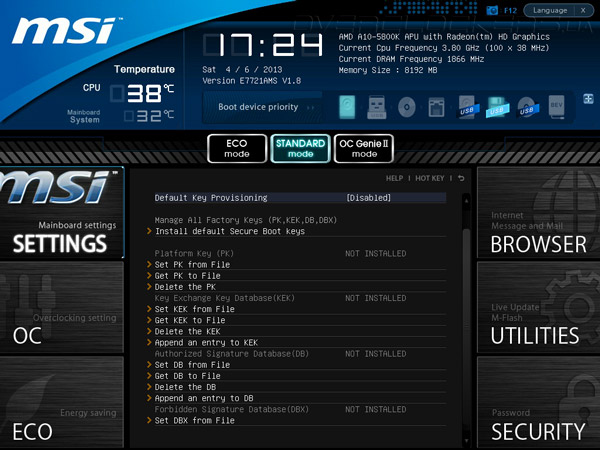Click the 17:24 clock display
600x450 pixels.
tap(263, 45)
